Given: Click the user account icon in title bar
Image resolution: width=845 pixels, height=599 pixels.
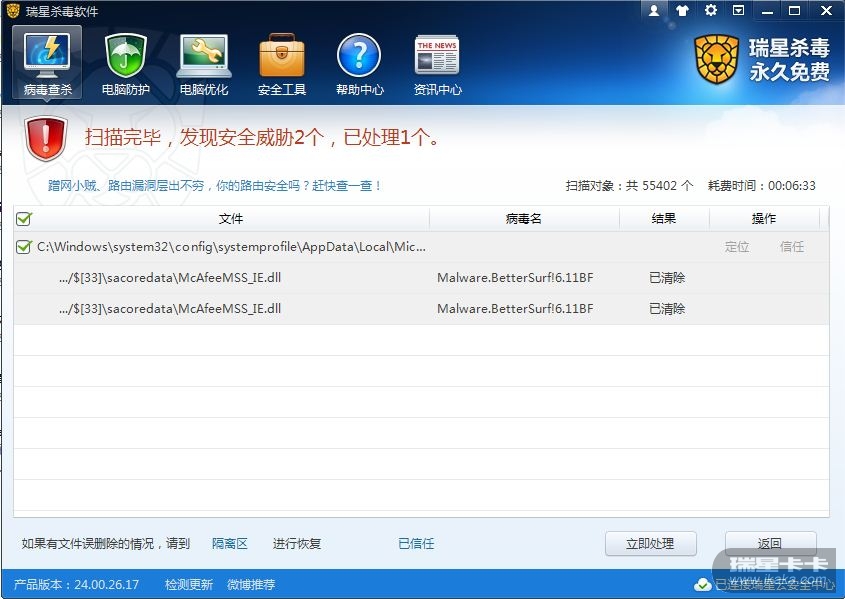Looking at the screenshot, I should (x=654, y=10).
